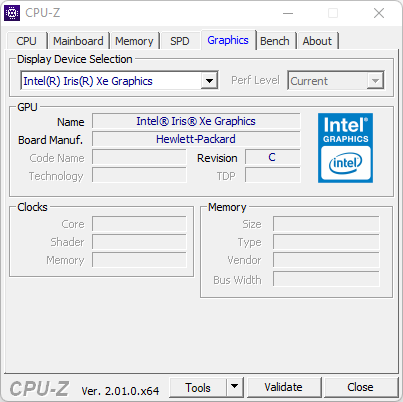Viewport: 403px width, 402px height.
Task: Click the Close button at bottom right
Action: (360, 387)
